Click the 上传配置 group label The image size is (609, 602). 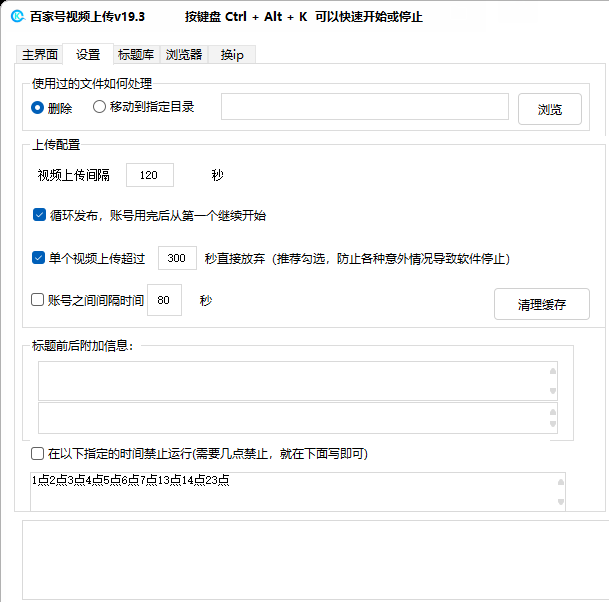(x=56, y=144)
